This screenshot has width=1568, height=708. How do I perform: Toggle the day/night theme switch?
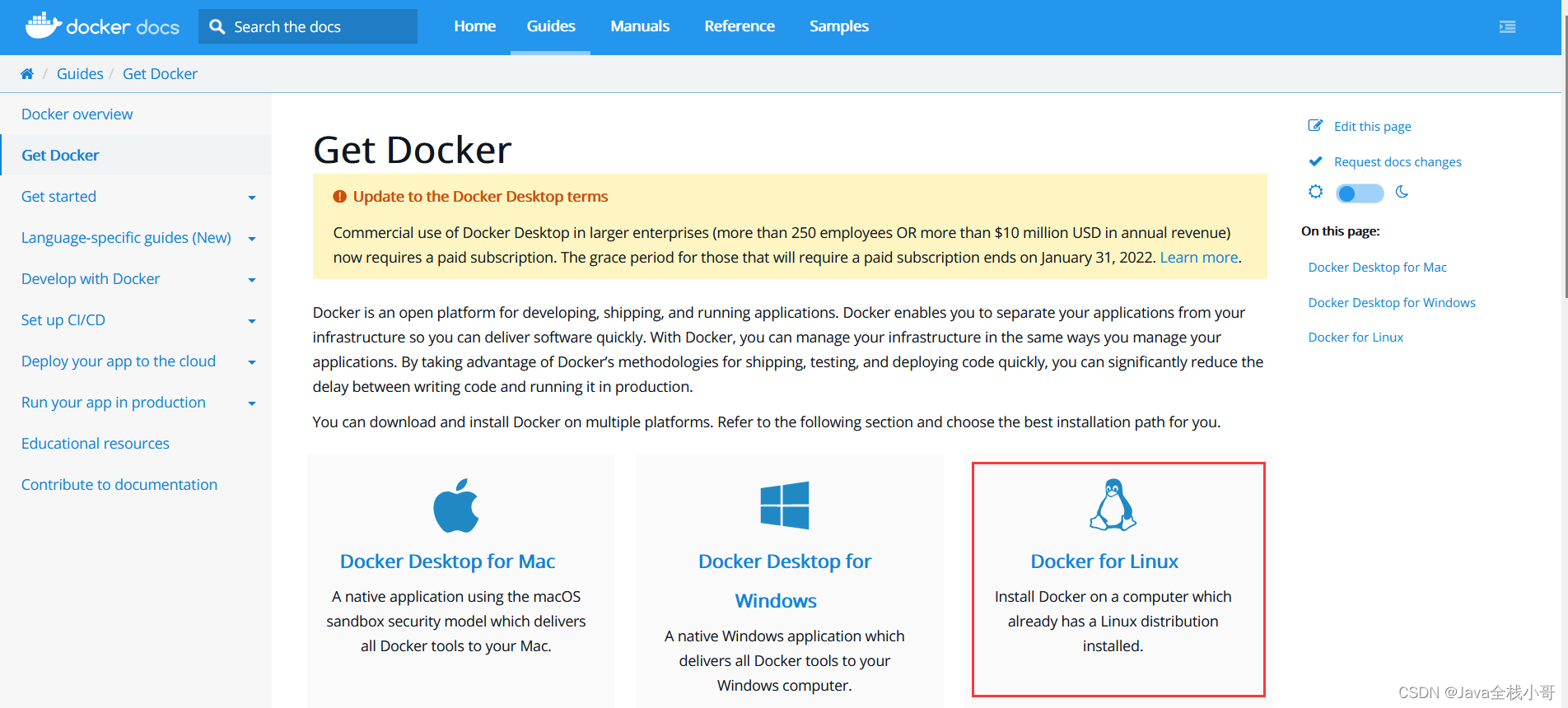pos(1360,193)
